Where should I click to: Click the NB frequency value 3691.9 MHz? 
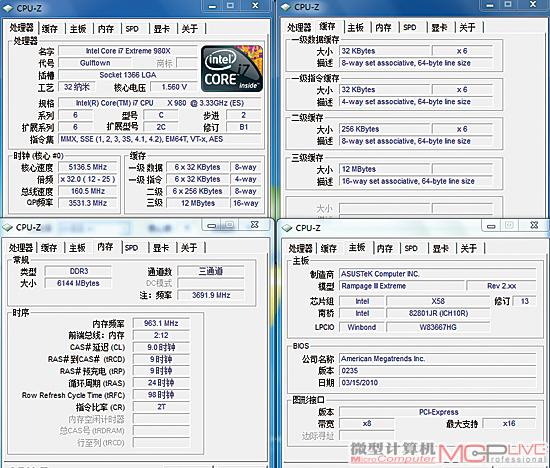tap(211, 295)
